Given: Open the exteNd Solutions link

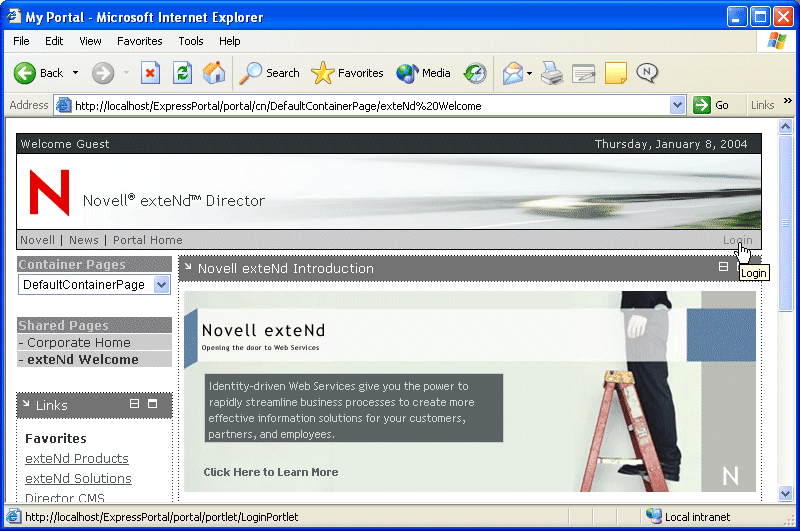Looking at the screenshot, I should coord(78,478).
